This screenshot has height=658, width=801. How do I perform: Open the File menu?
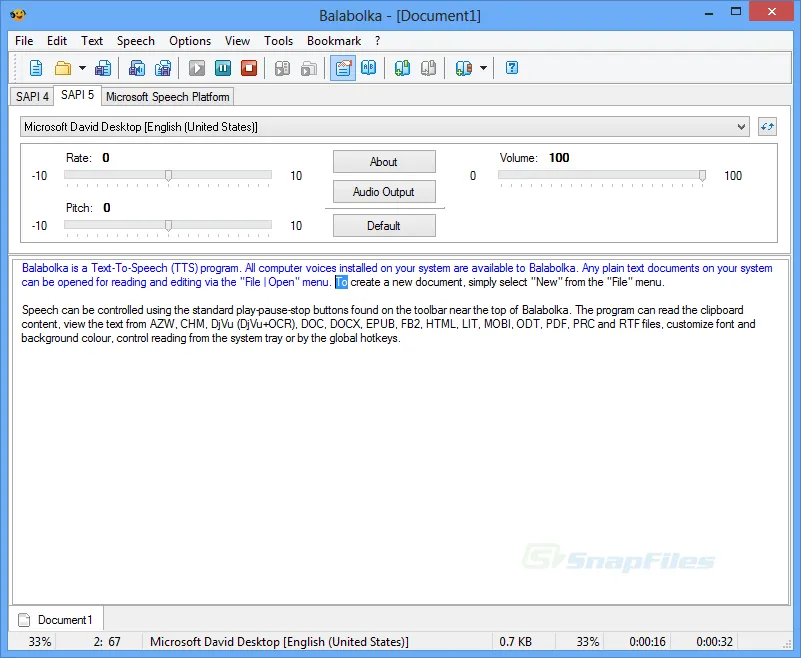24,41
